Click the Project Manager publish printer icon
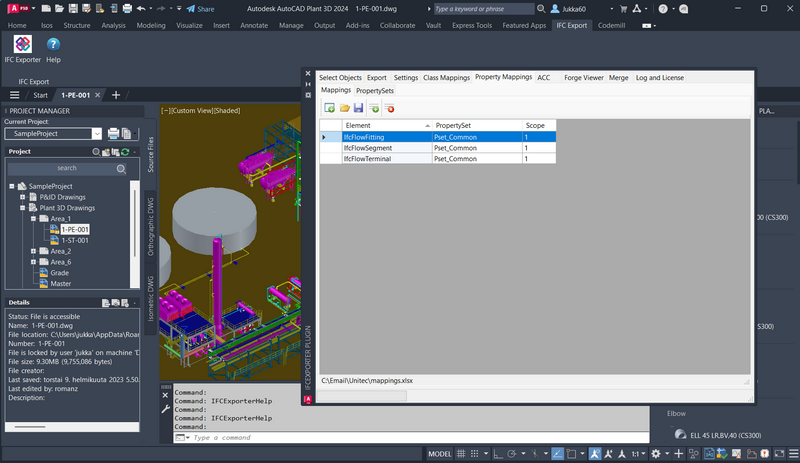Viewport: 800px width, 463px height. [113, 134]
